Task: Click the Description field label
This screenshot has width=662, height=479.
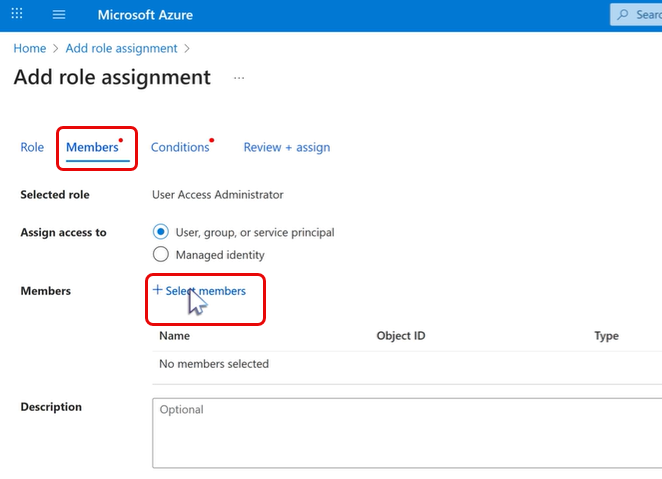Action: (51, 407)
